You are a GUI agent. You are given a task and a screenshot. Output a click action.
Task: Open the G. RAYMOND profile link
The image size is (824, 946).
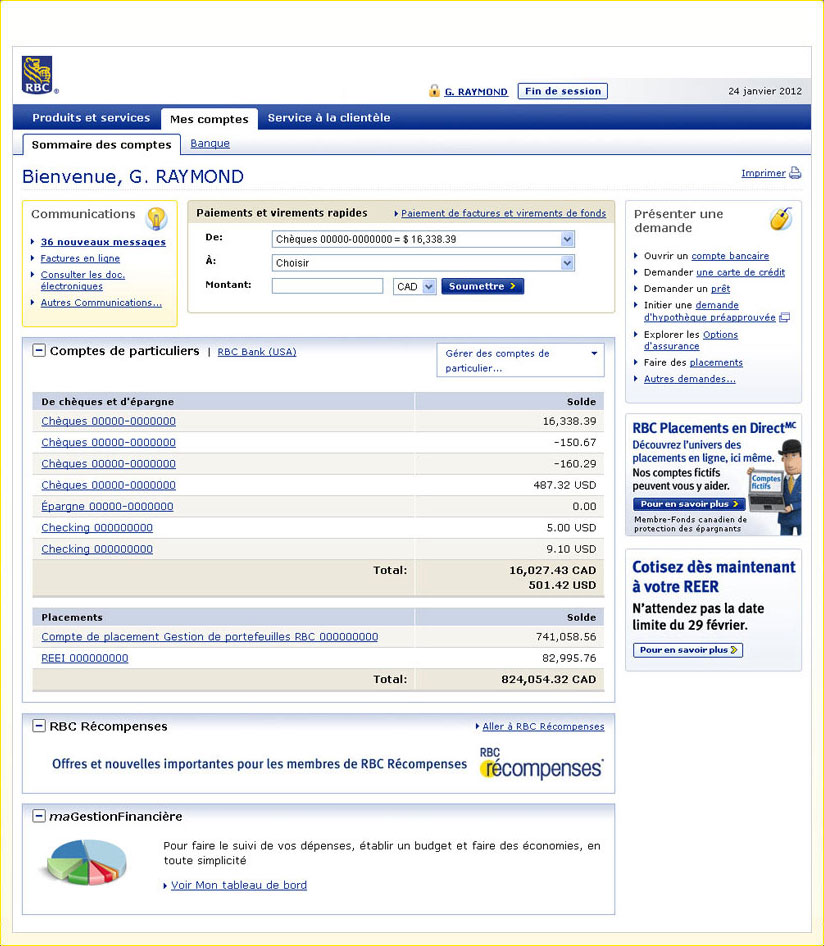pos(476,92)
